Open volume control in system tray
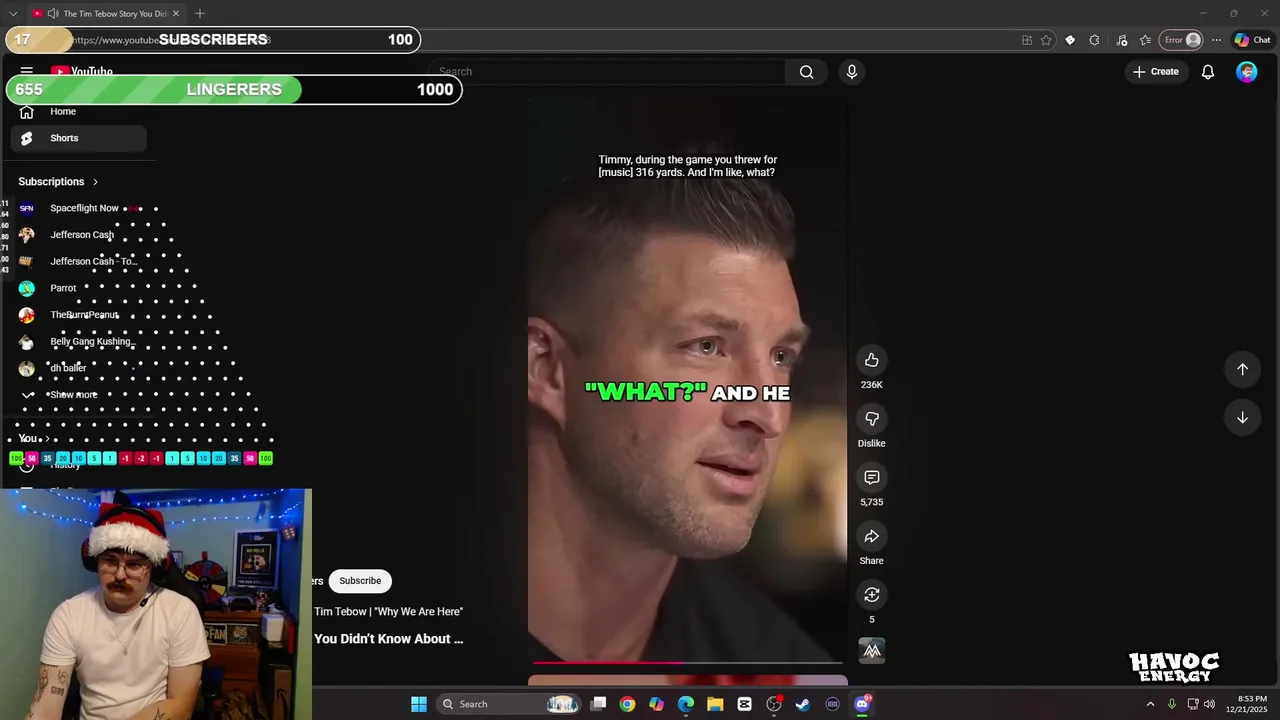 click(x=1209, y=704)
